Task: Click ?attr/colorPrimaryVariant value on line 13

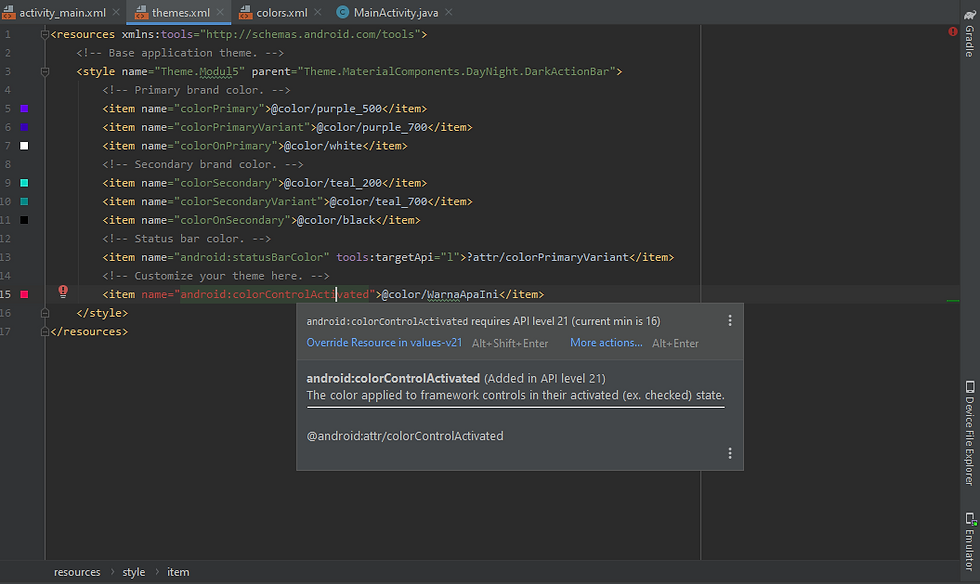Action: [548, 257]
